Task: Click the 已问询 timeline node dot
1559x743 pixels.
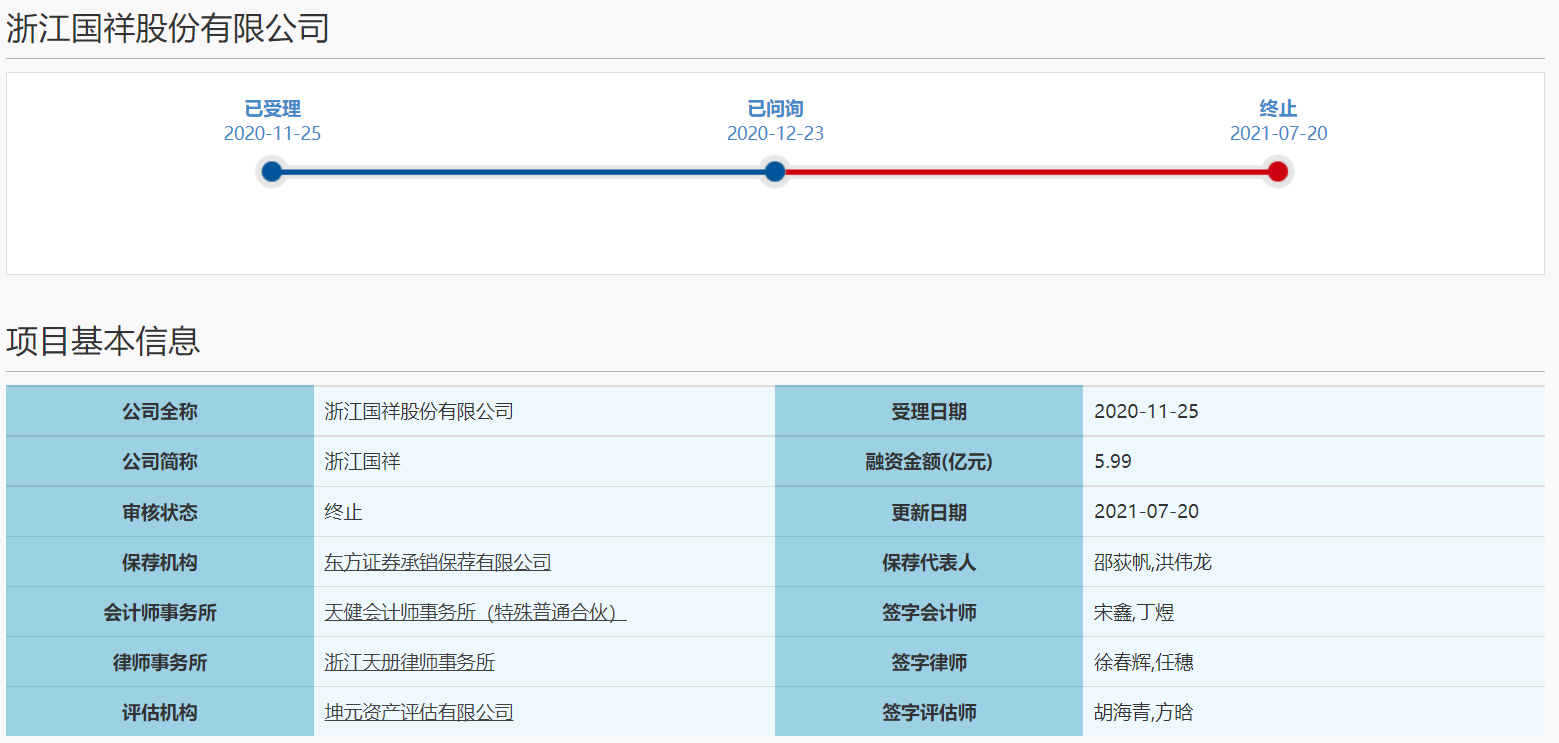Action: point(775,172)
